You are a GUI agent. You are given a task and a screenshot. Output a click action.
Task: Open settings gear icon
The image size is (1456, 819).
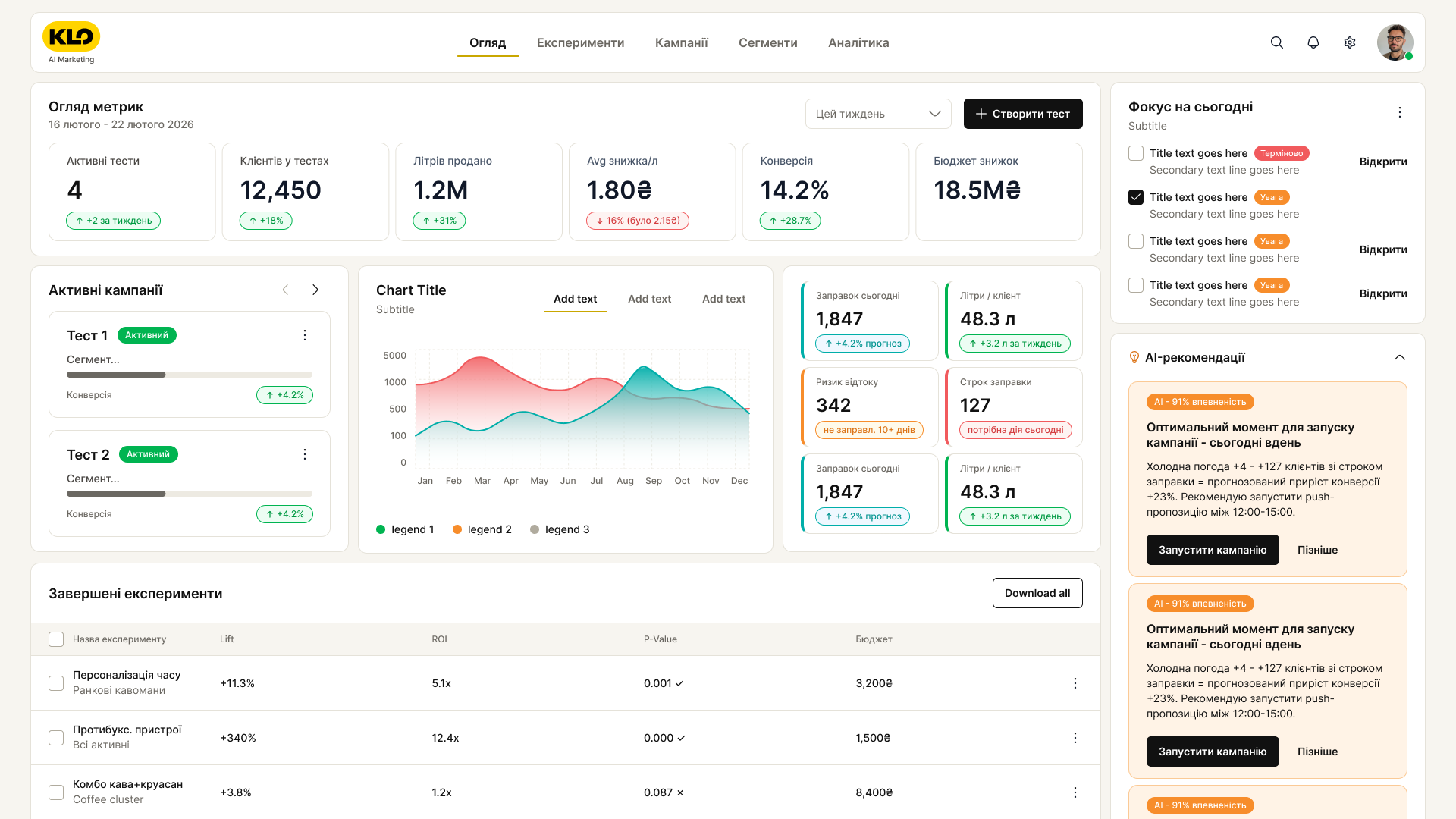click(1350, 42)
